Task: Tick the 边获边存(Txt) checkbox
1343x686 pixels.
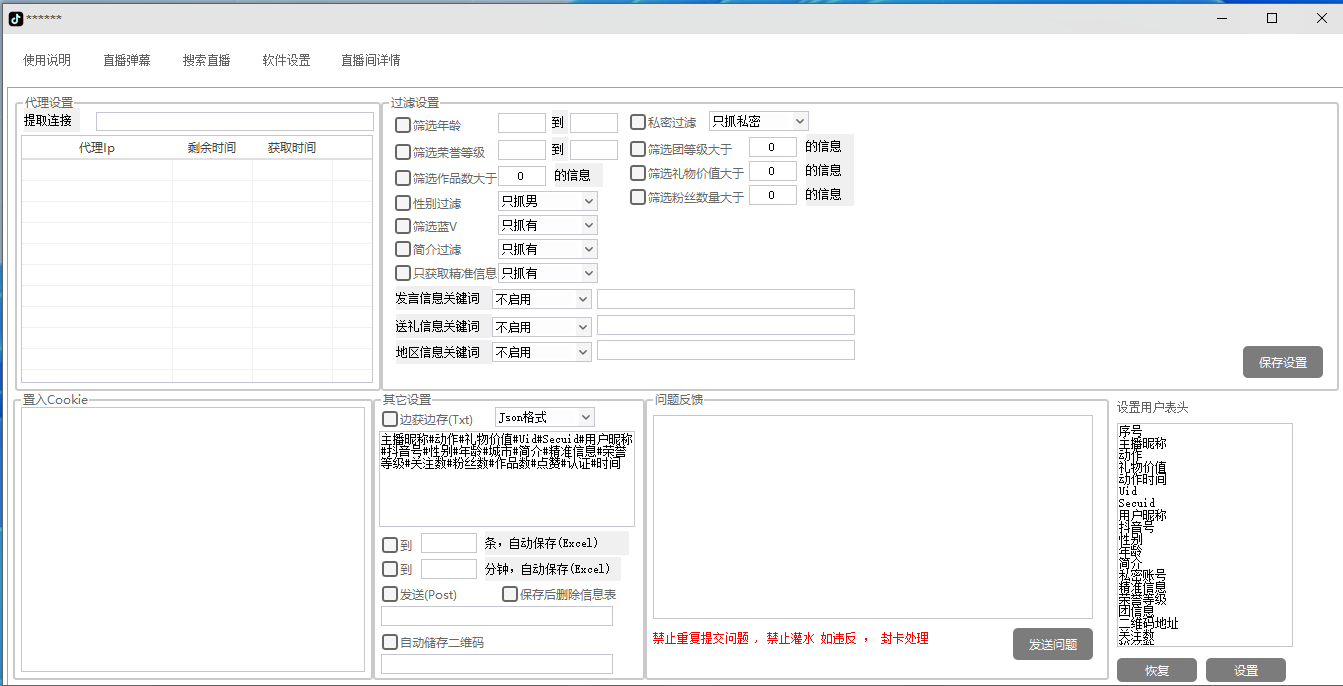Action: click(390, 419)
